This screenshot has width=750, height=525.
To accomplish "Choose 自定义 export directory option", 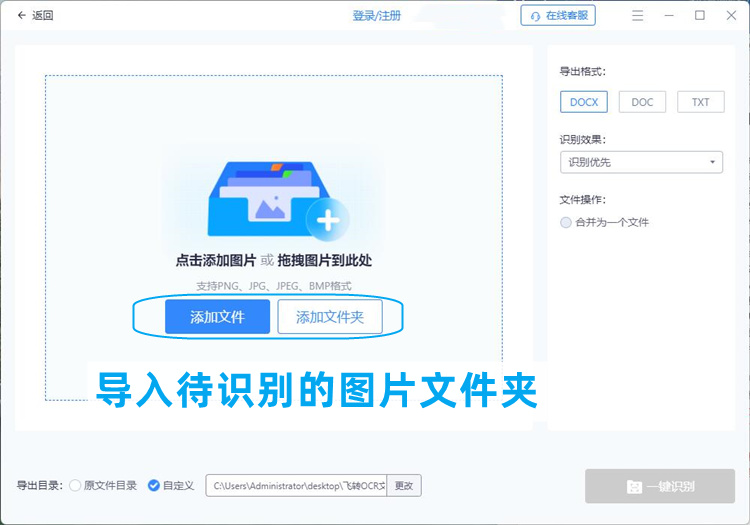I will (x=171, y=485).
